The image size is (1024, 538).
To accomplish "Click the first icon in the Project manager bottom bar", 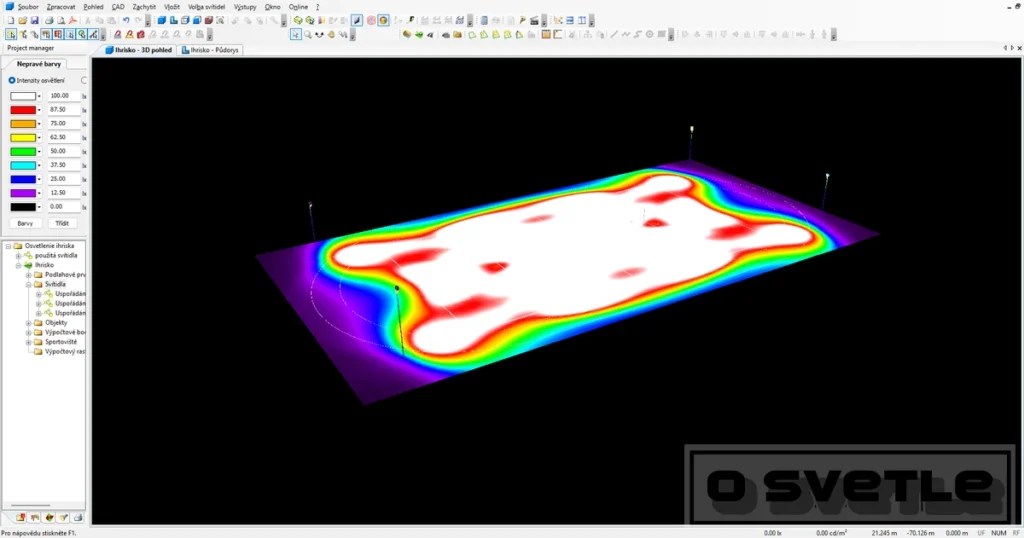I will 20,517.
